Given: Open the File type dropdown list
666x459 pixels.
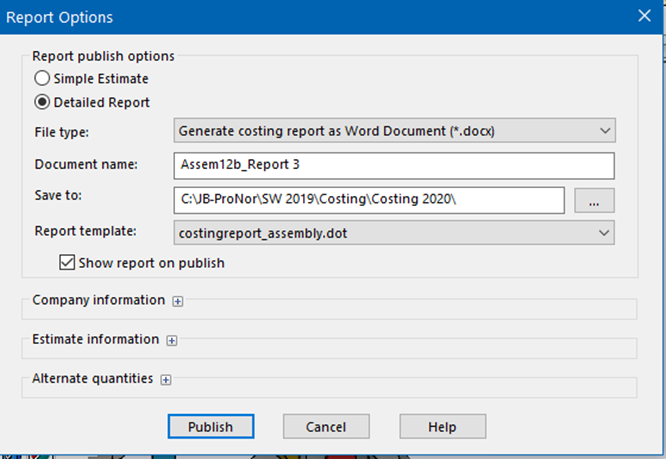Looking at the screenshot, I should (394, 130).
